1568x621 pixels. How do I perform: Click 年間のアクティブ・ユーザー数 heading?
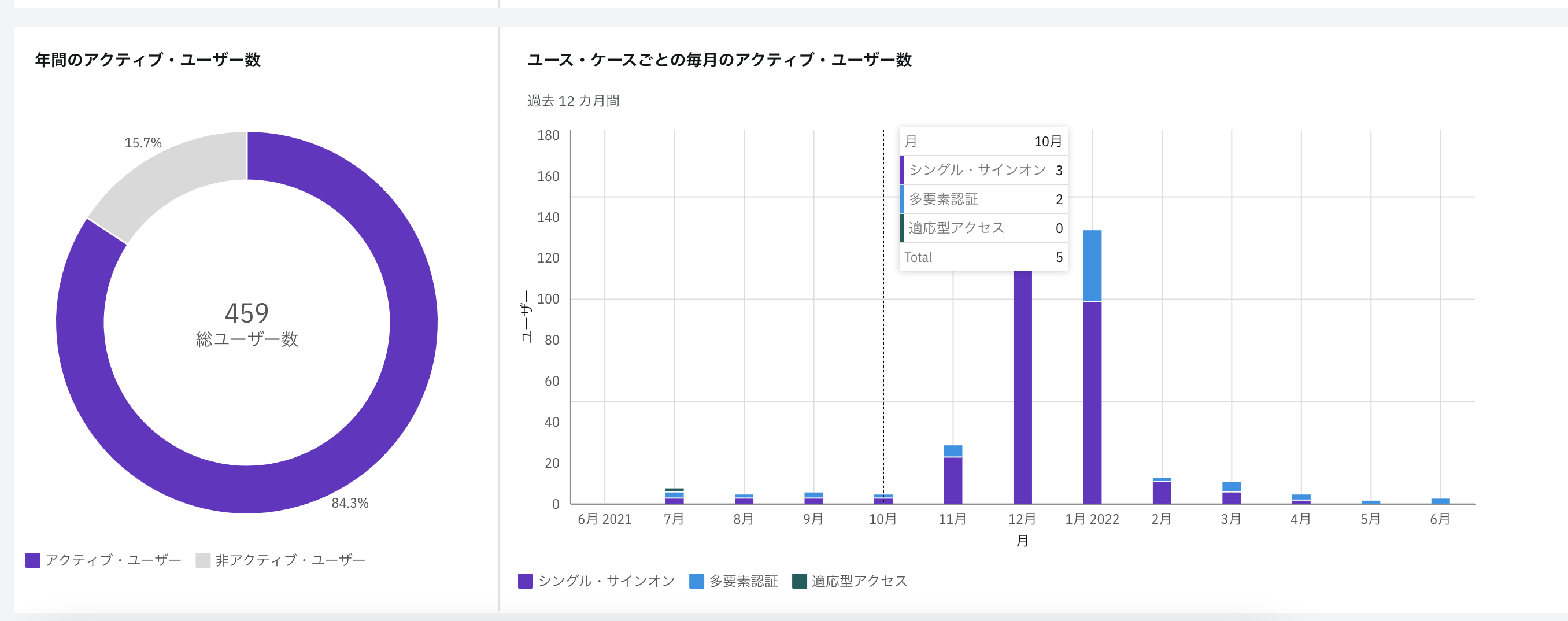148,60
